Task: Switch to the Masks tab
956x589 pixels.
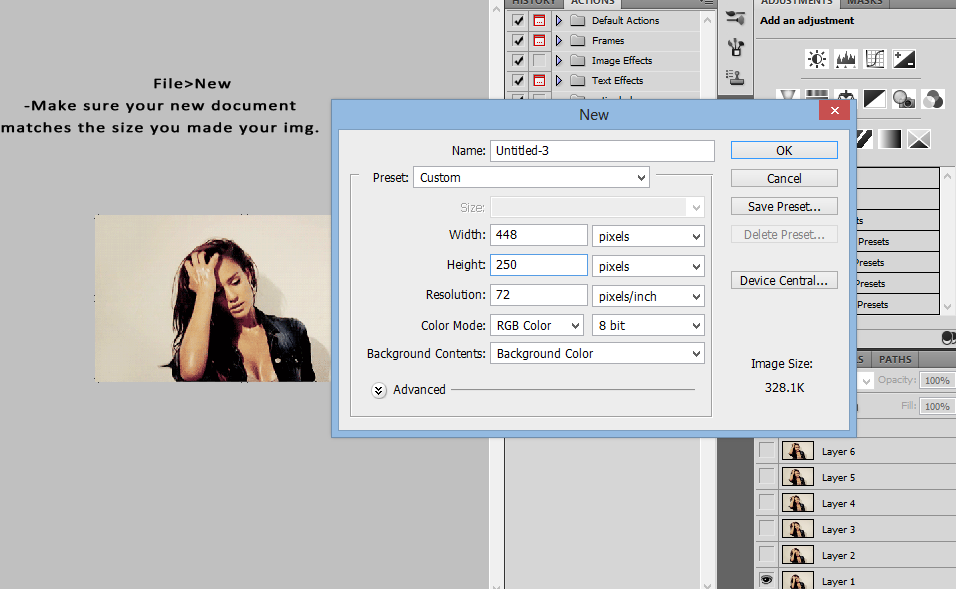Action: tap(865, 2)
